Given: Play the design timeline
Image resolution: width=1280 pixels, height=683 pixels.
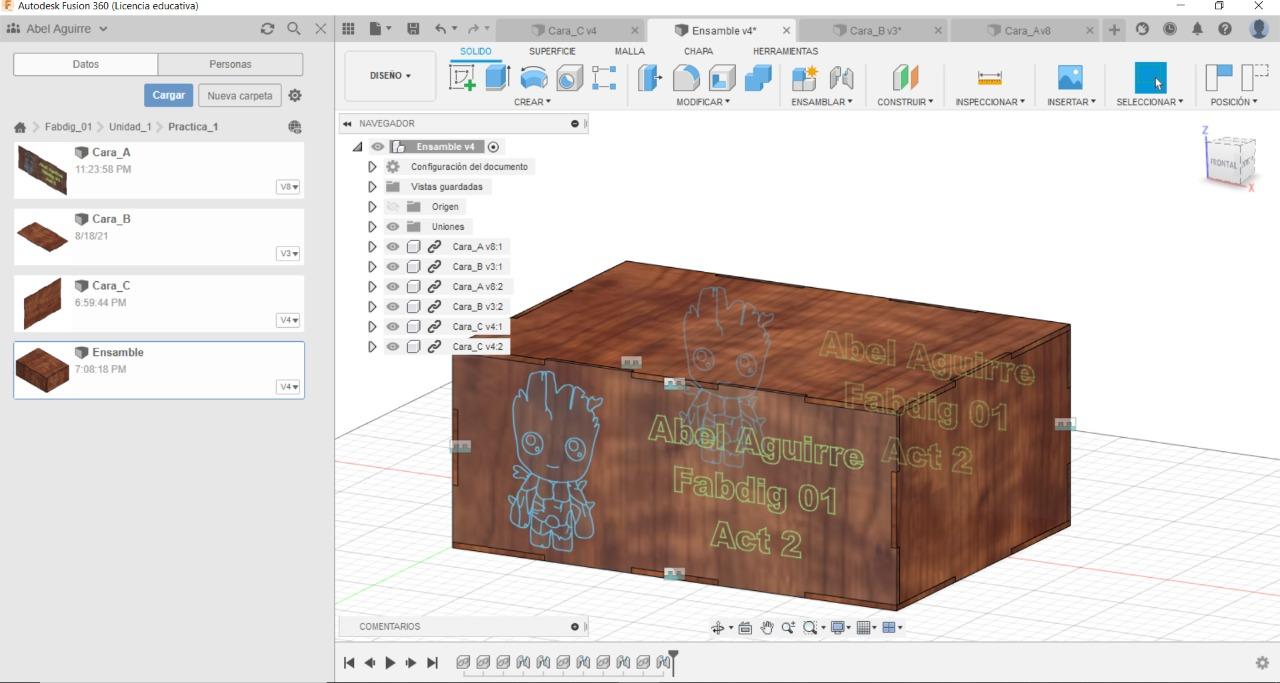Looking at the screenshot, I should (390, 663).
